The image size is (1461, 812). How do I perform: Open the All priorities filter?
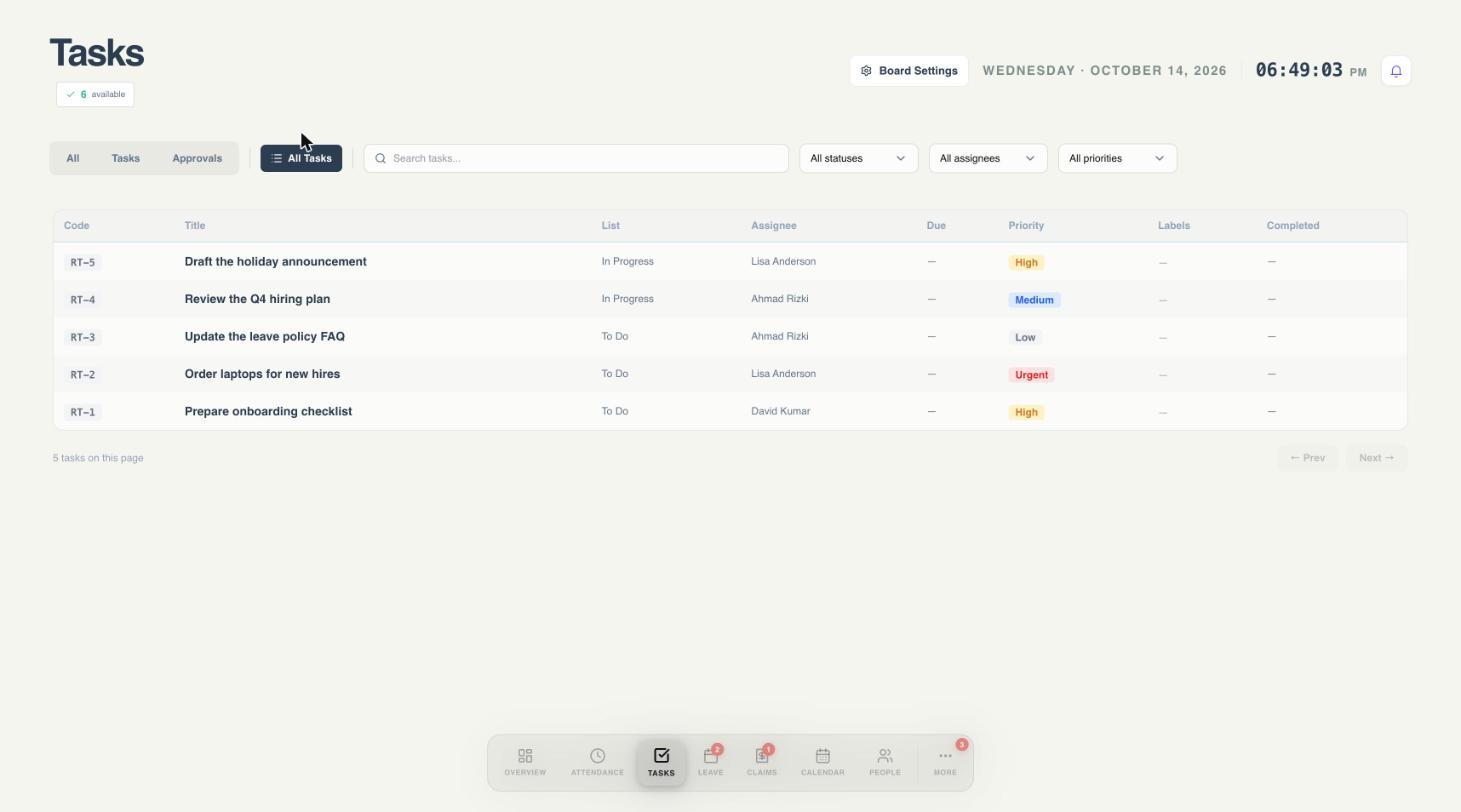coord(1117,158)
